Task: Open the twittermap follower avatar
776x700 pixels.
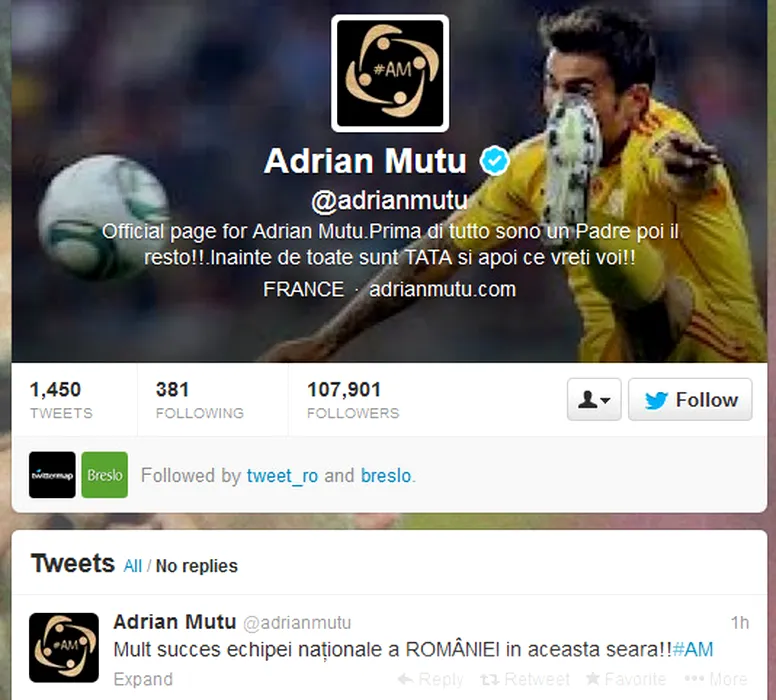Action: click(x=52, y=475)
